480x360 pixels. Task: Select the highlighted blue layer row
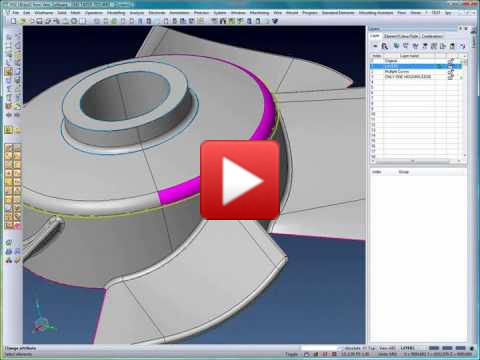(x=416, y=66)
